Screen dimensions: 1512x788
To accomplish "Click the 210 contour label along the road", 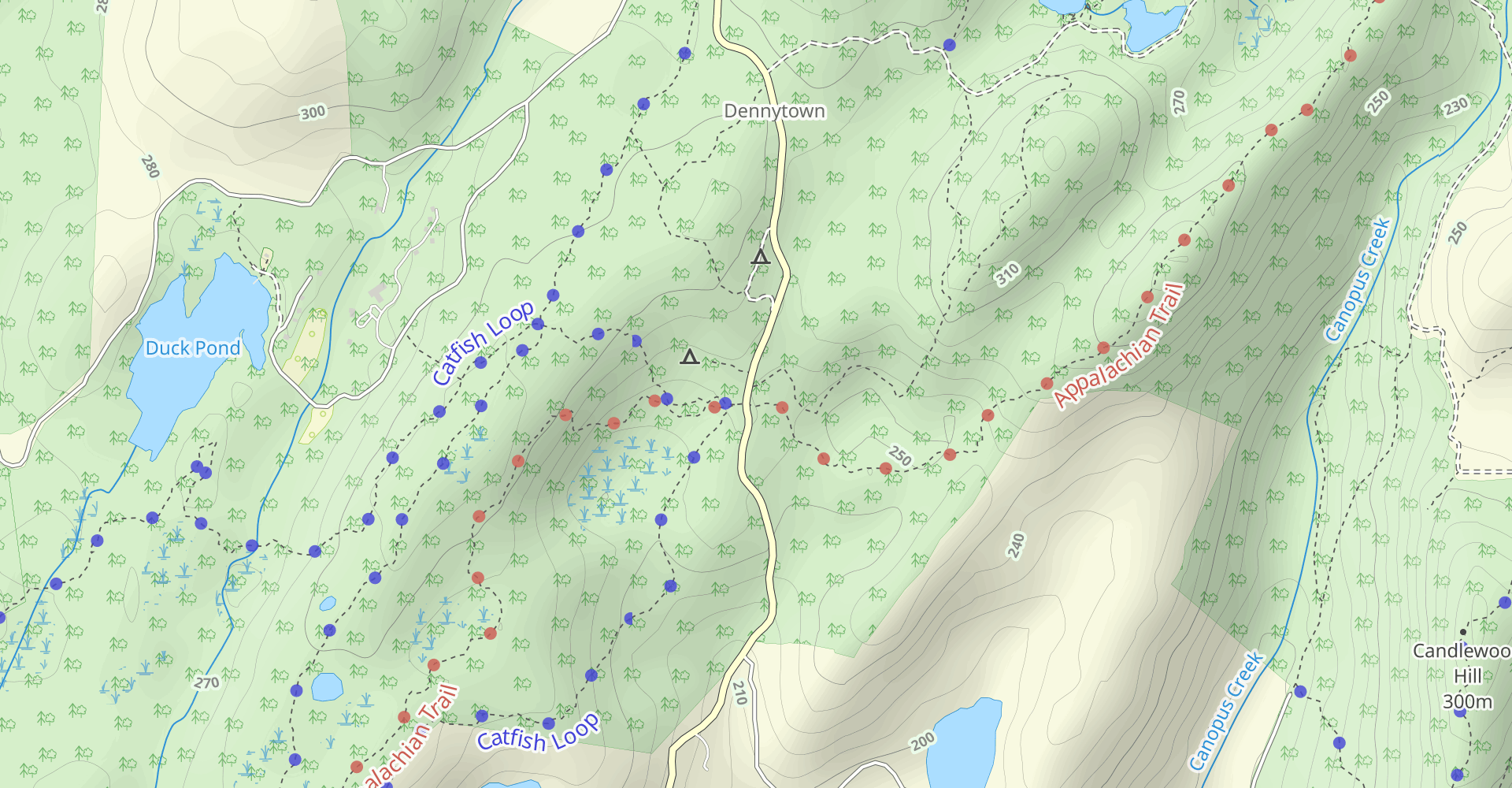I will pyautogui.click(x=739, y=693).
